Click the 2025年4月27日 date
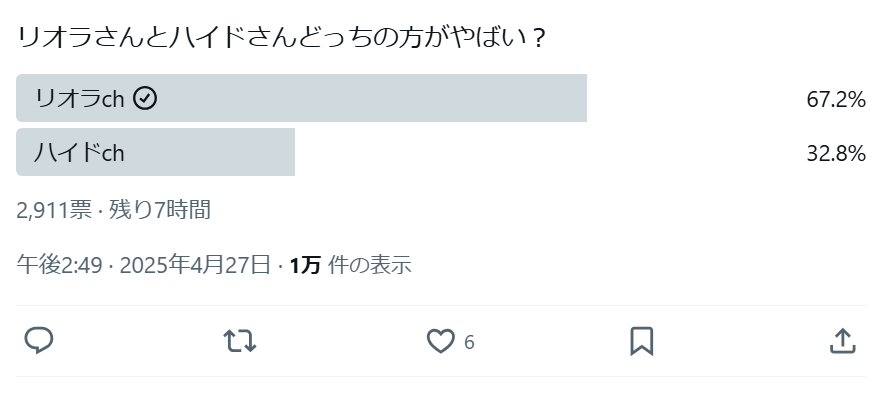The width and height of the screenshot is (886, 404). tap(196, 265)
